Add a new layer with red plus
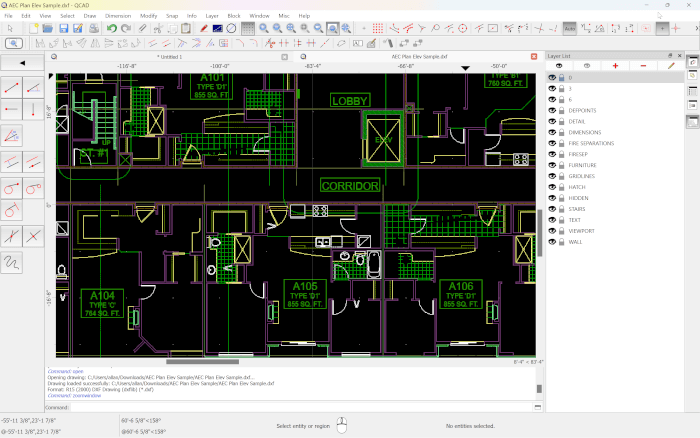 pyautogui.click(x=615, y=66)
